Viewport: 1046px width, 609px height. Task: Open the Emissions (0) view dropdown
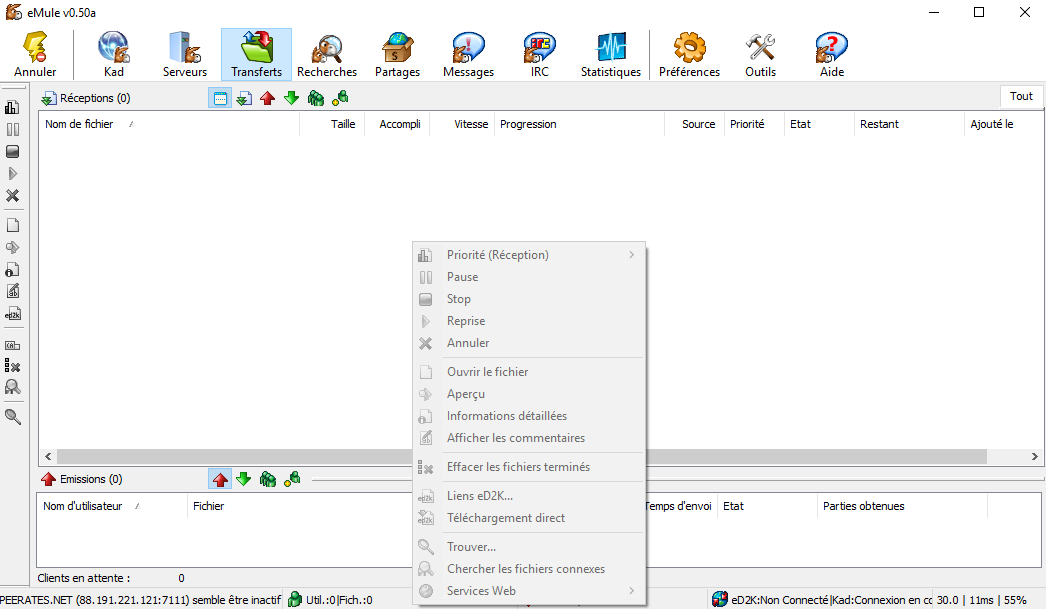tap(82, 480)
